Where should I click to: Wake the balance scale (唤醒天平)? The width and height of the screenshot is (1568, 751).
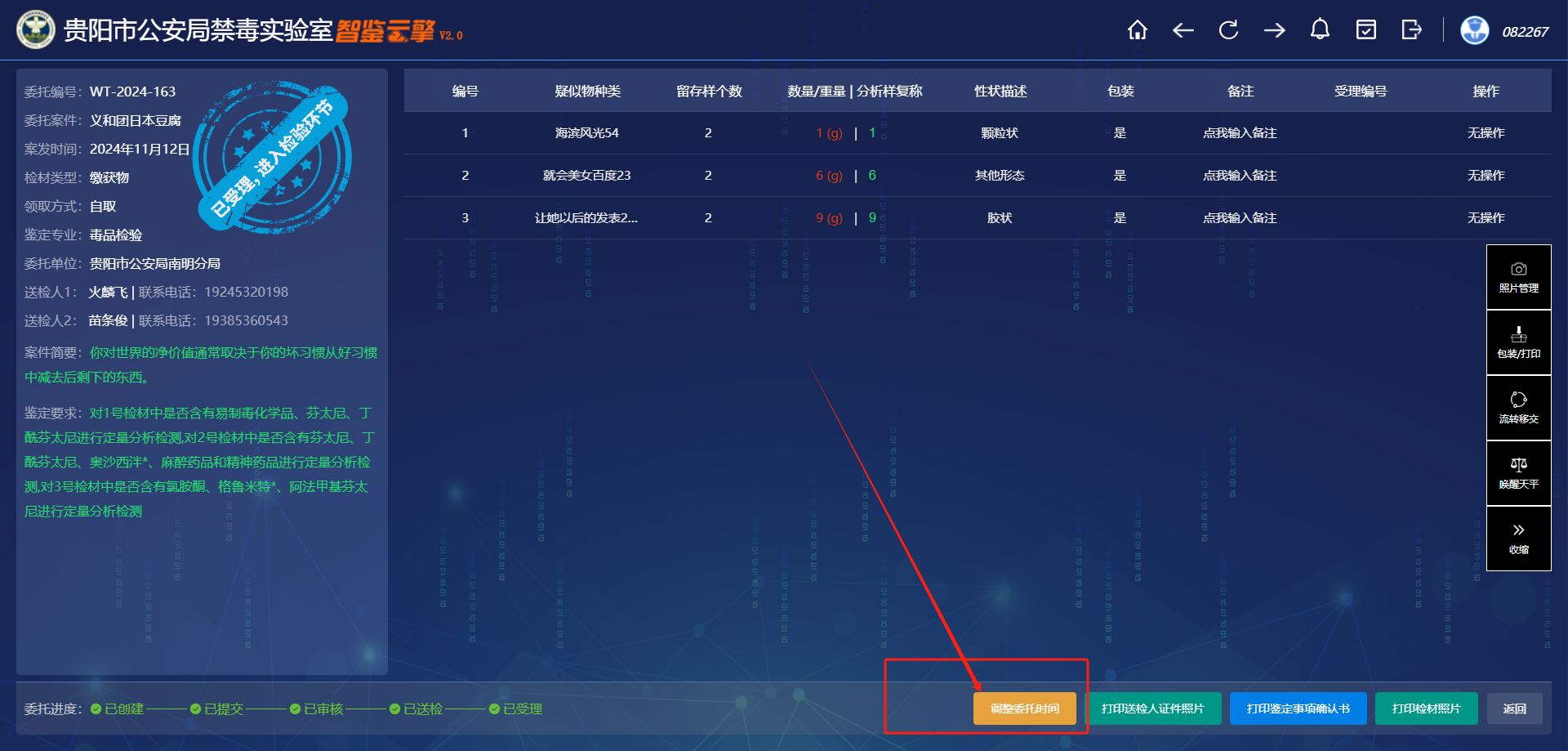tap(1518, 473)
